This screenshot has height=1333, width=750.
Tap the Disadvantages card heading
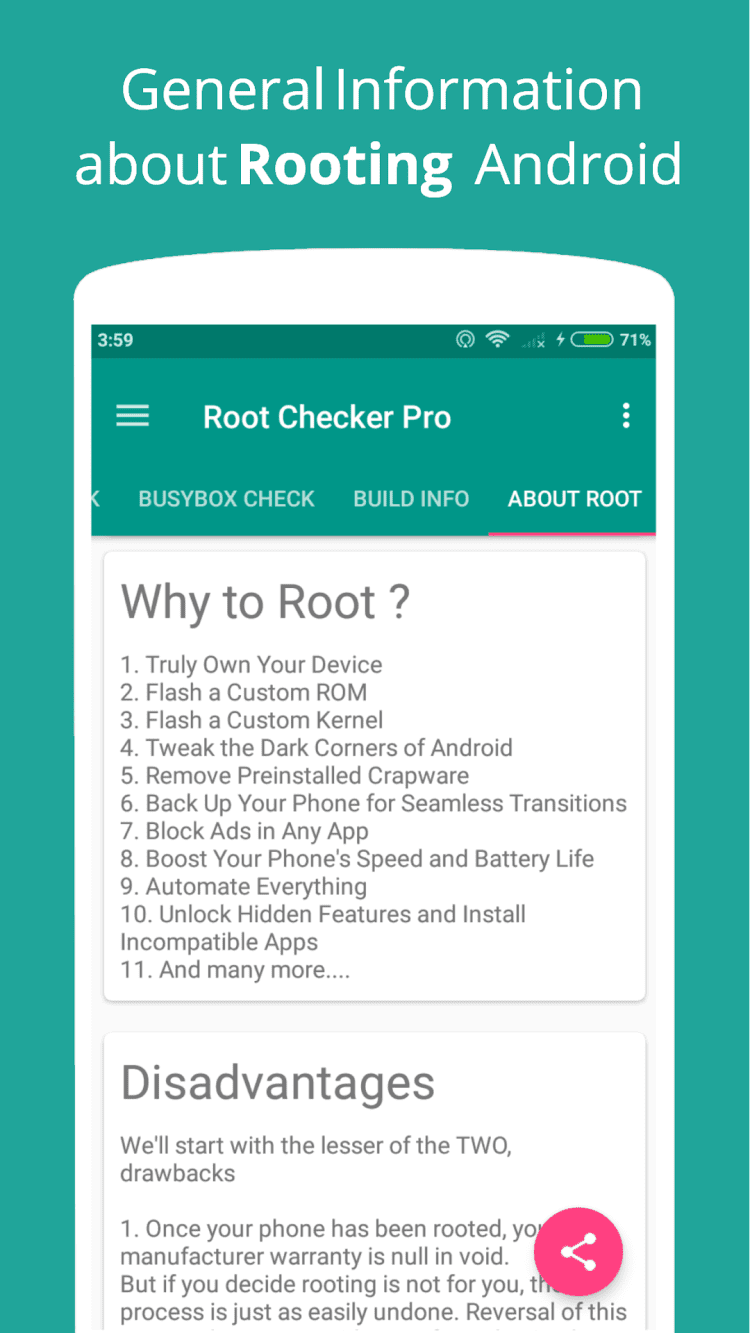(x=278, y=1083)
